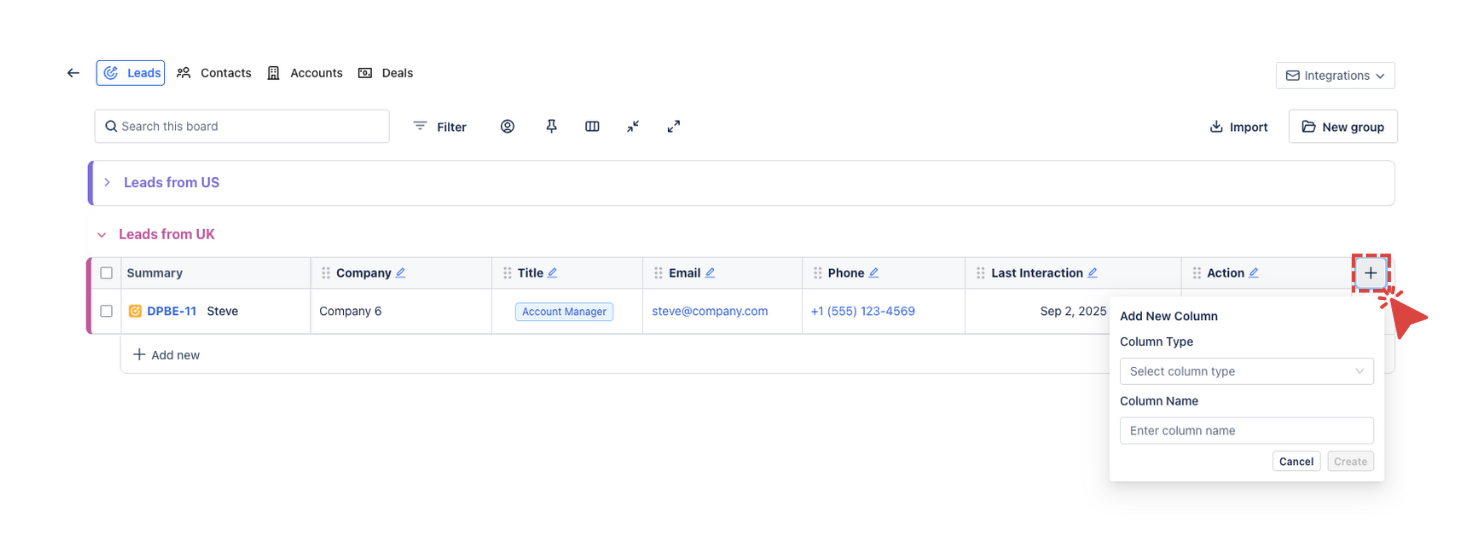Edit the Email column name pencil

(x=710, y=273)
